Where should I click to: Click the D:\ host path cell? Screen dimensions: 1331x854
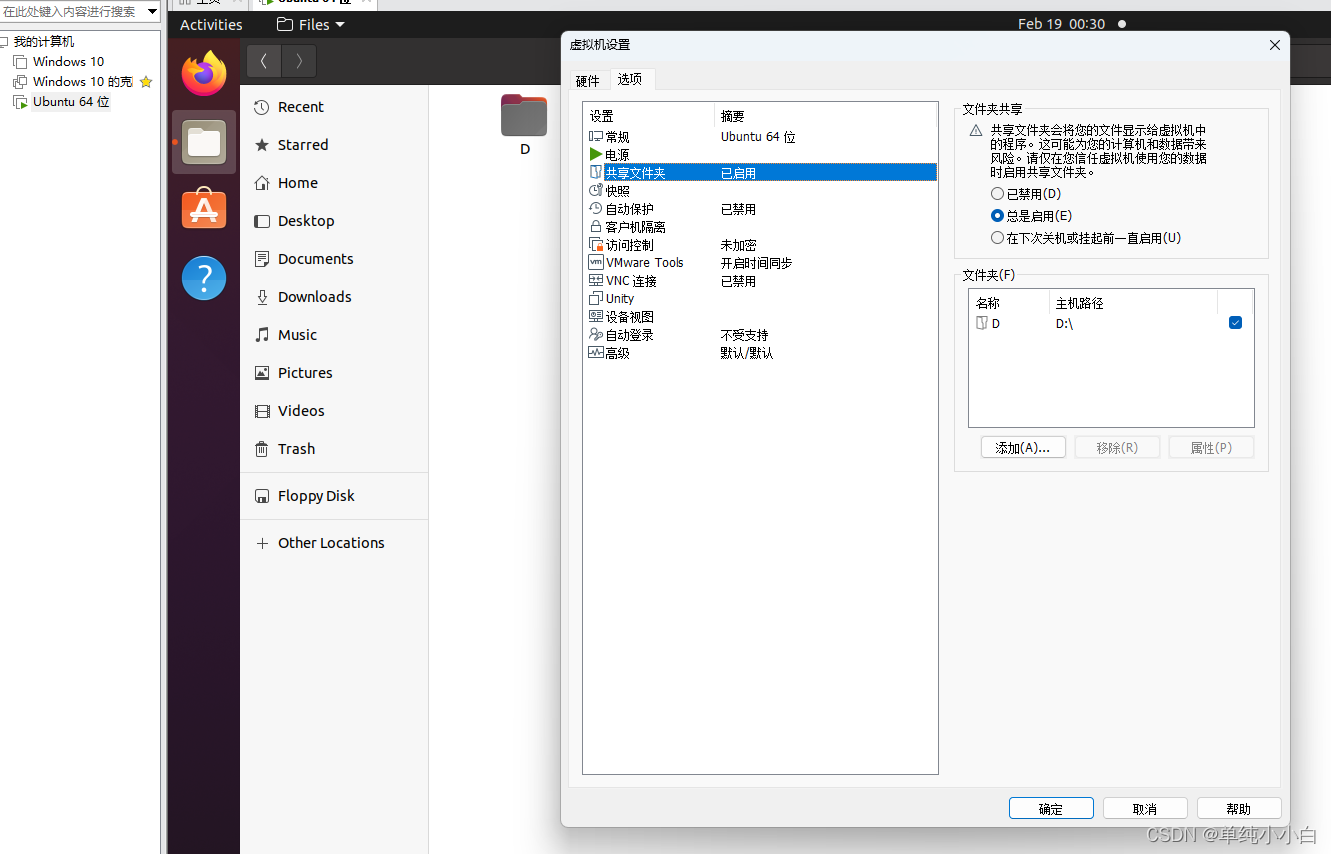coord(1065,324)
